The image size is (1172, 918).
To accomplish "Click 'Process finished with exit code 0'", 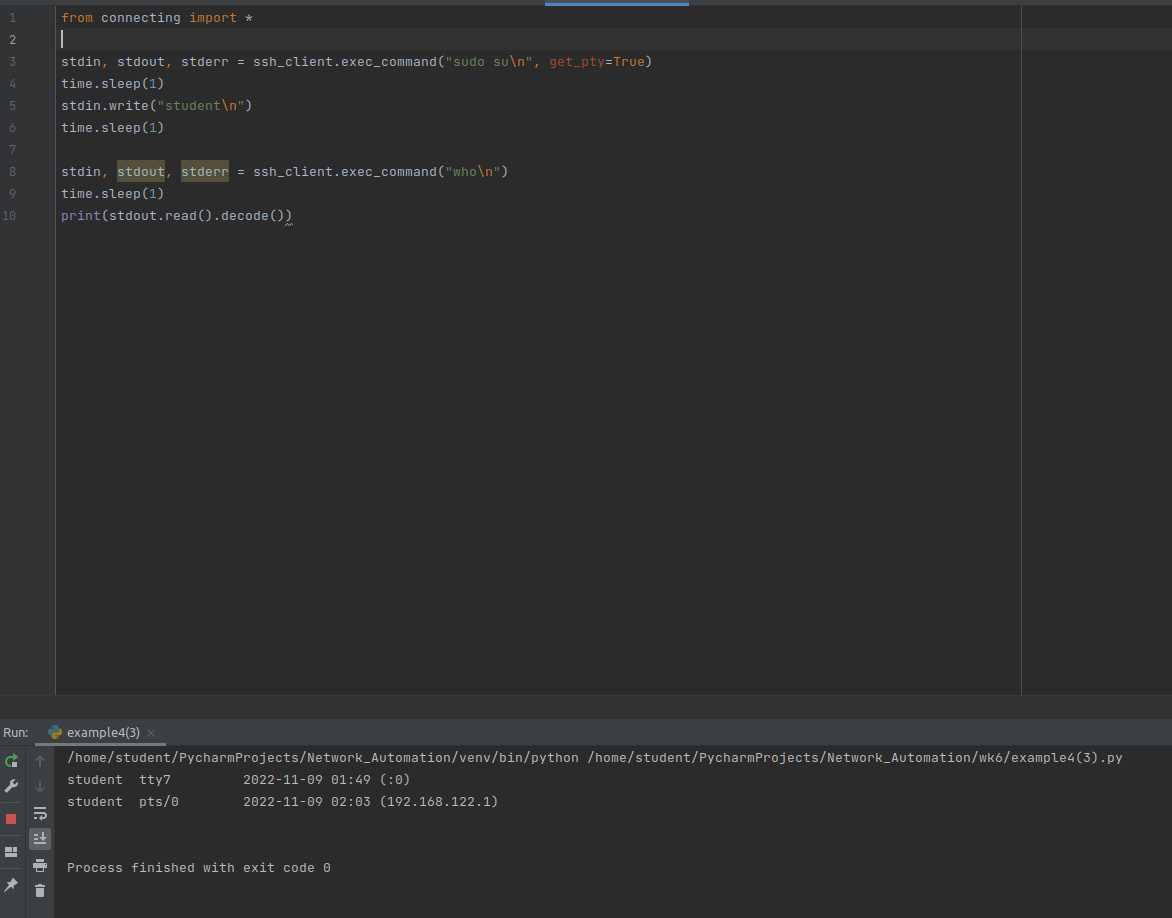I will (x=199, y=868).
